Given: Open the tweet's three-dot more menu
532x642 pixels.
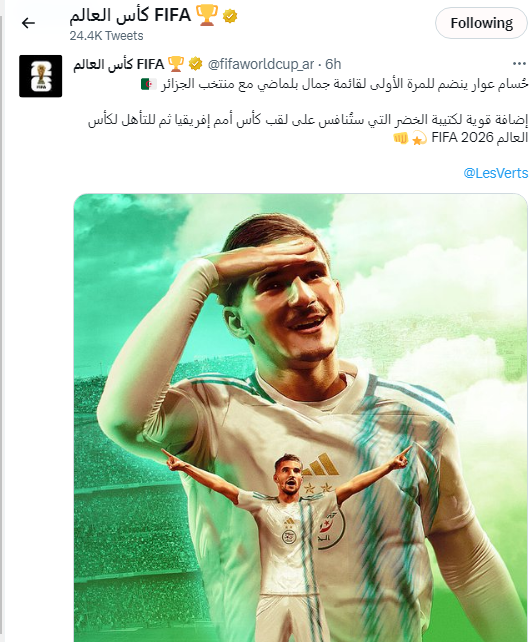Looking at the screenshot, I should click(x=519, y=63).
